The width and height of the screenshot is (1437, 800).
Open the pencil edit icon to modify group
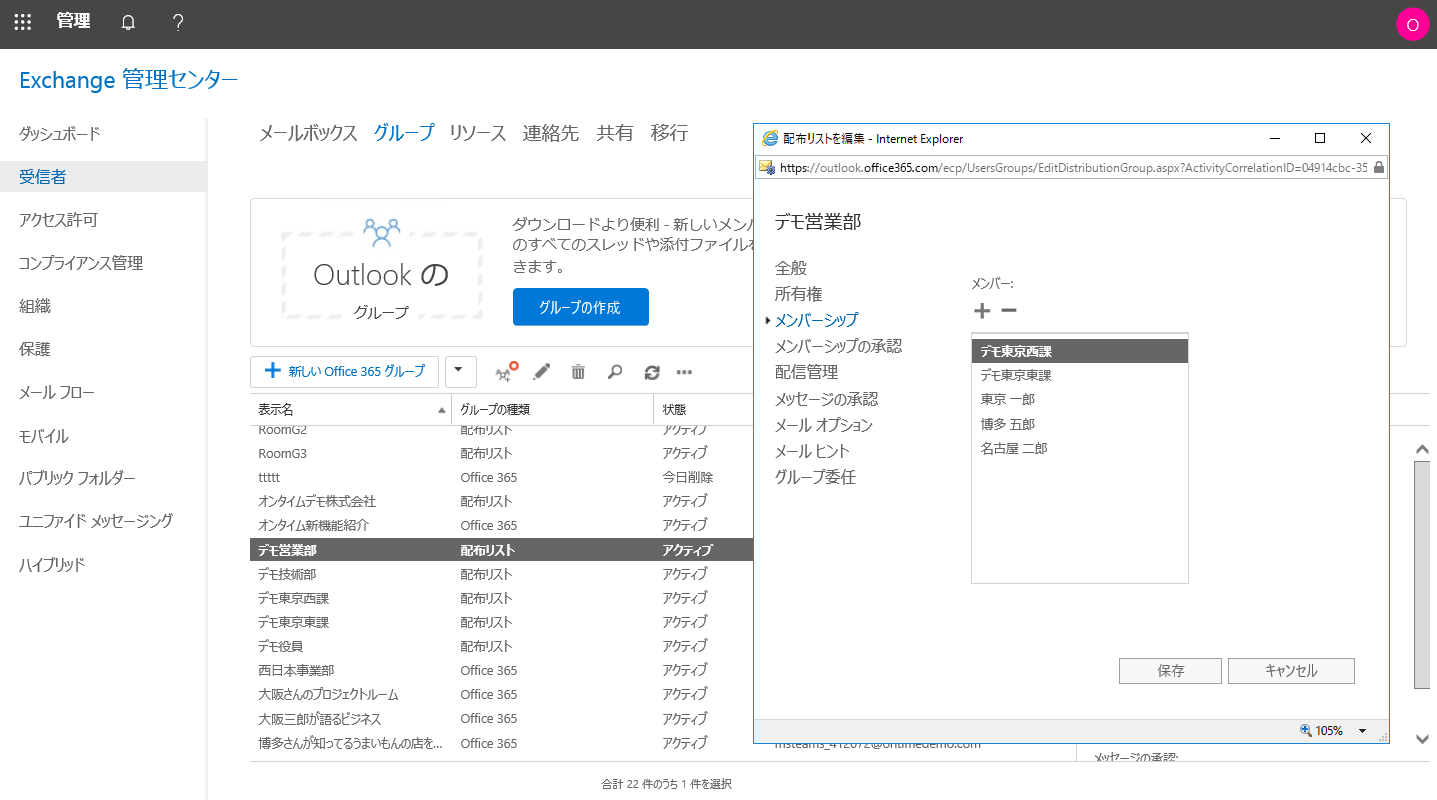pyautogui.click(x=541, y=371)
